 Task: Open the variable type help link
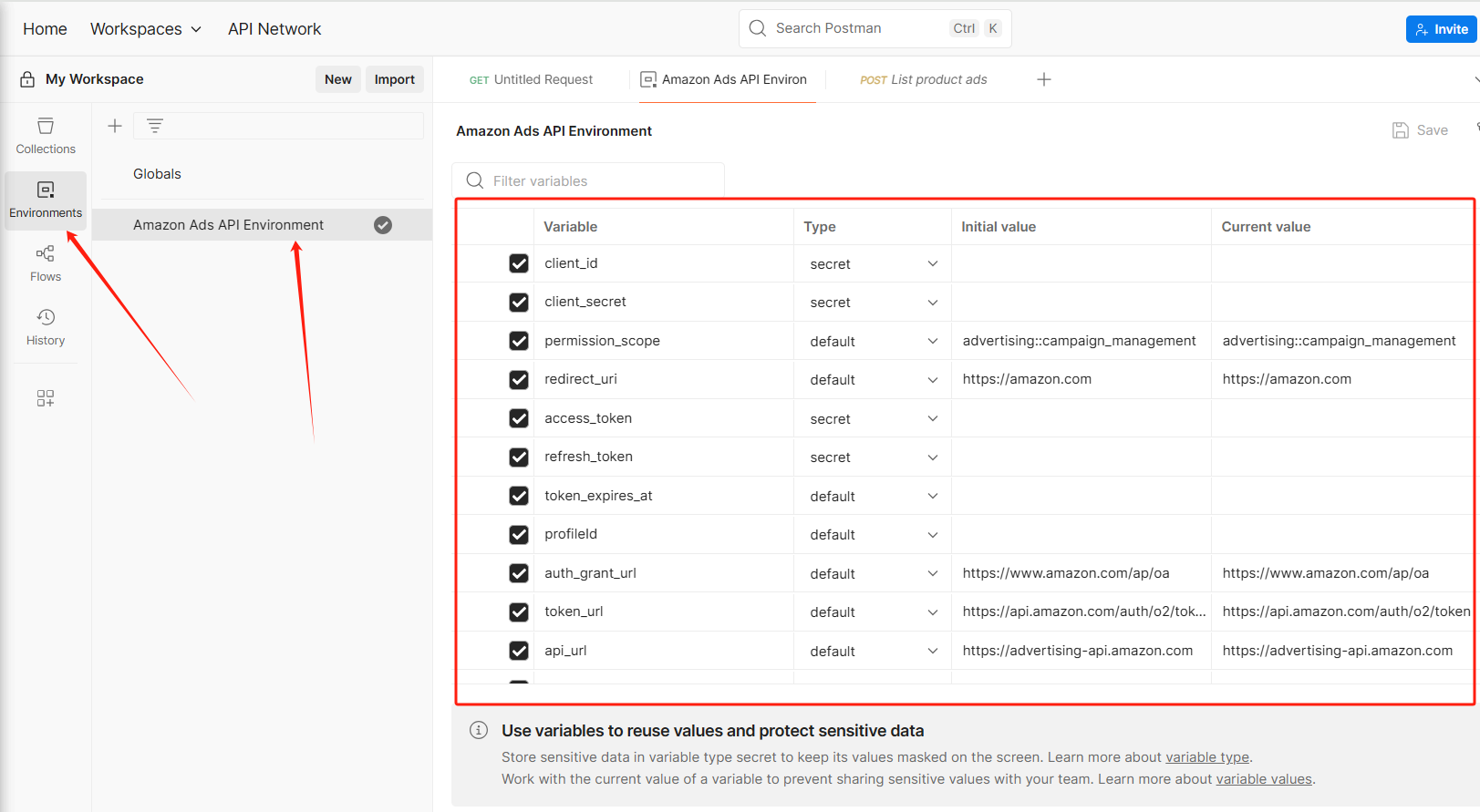click(1207, 757)
